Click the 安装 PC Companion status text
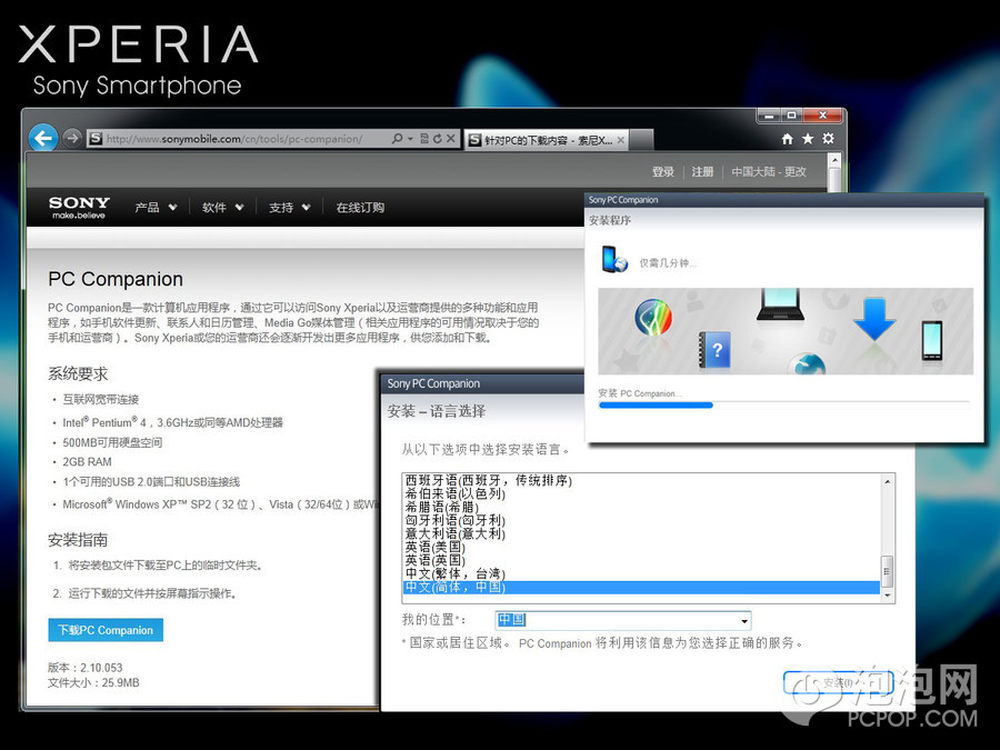1000x750 pixels. tap(640, 393)
